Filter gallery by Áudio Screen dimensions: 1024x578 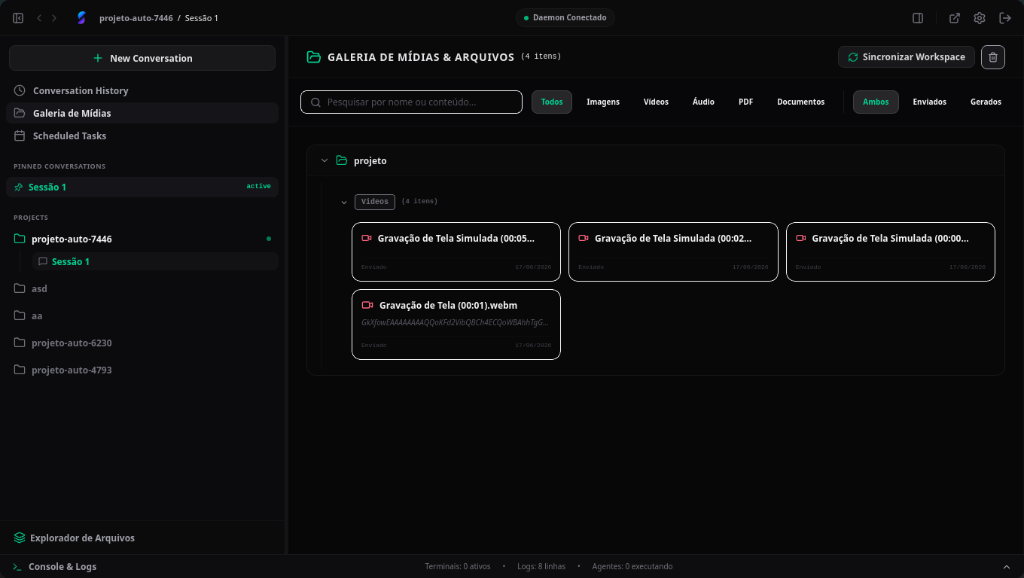pos(703,102)
